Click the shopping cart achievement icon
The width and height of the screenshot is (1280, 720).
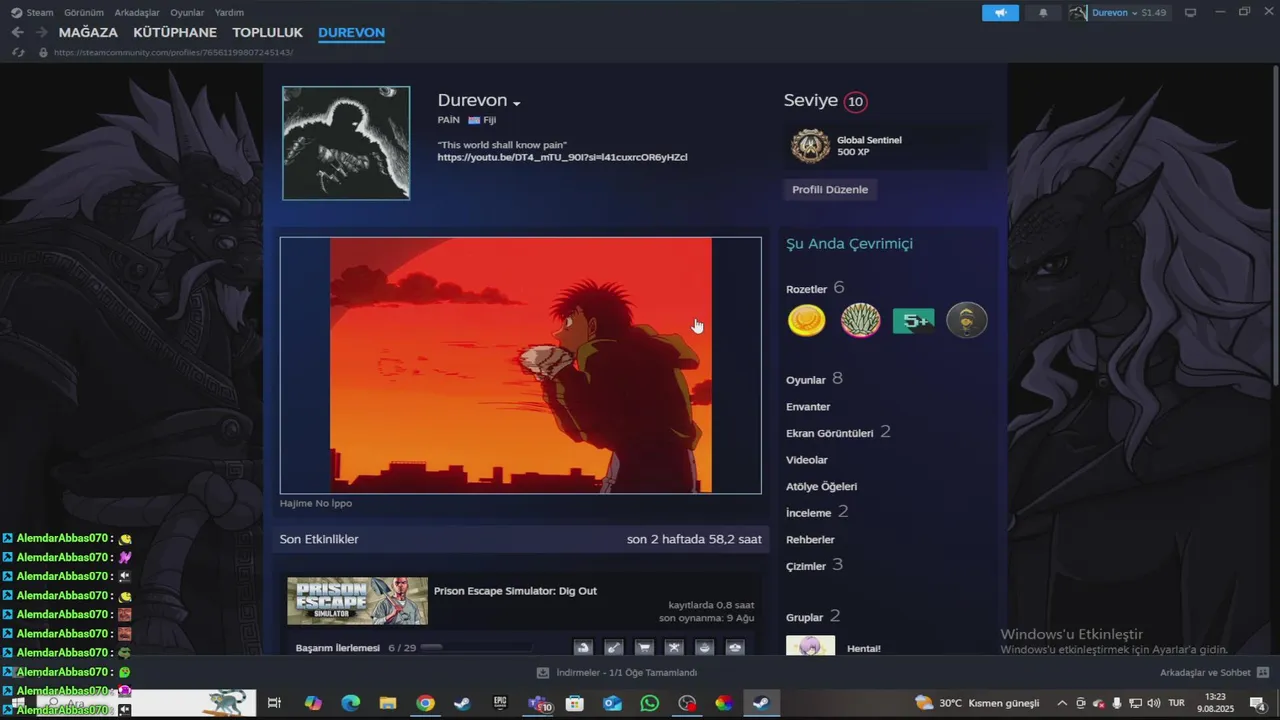[644, 648]
